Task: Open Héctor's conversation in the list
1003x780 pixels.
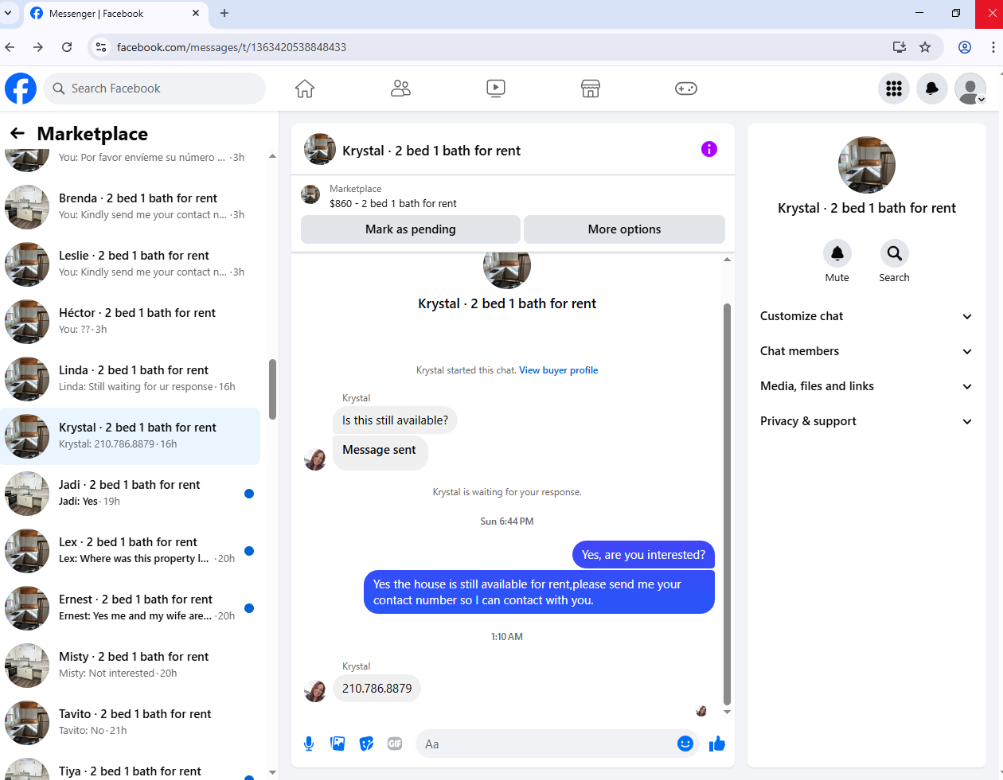Action: (130, 321)
